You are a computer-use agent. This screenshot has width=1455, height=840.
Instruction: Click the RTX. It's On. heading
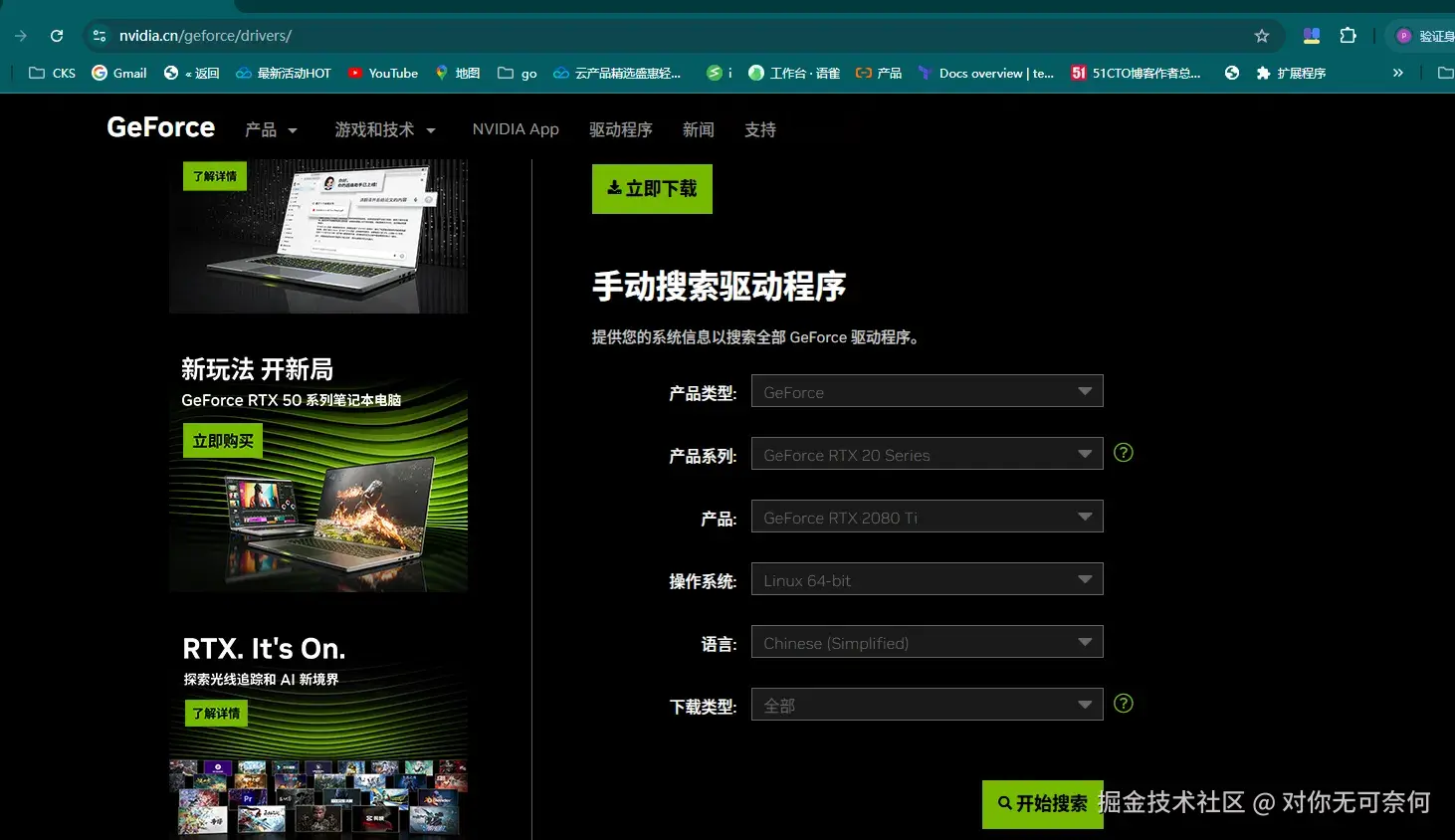(x=264, y=649)
